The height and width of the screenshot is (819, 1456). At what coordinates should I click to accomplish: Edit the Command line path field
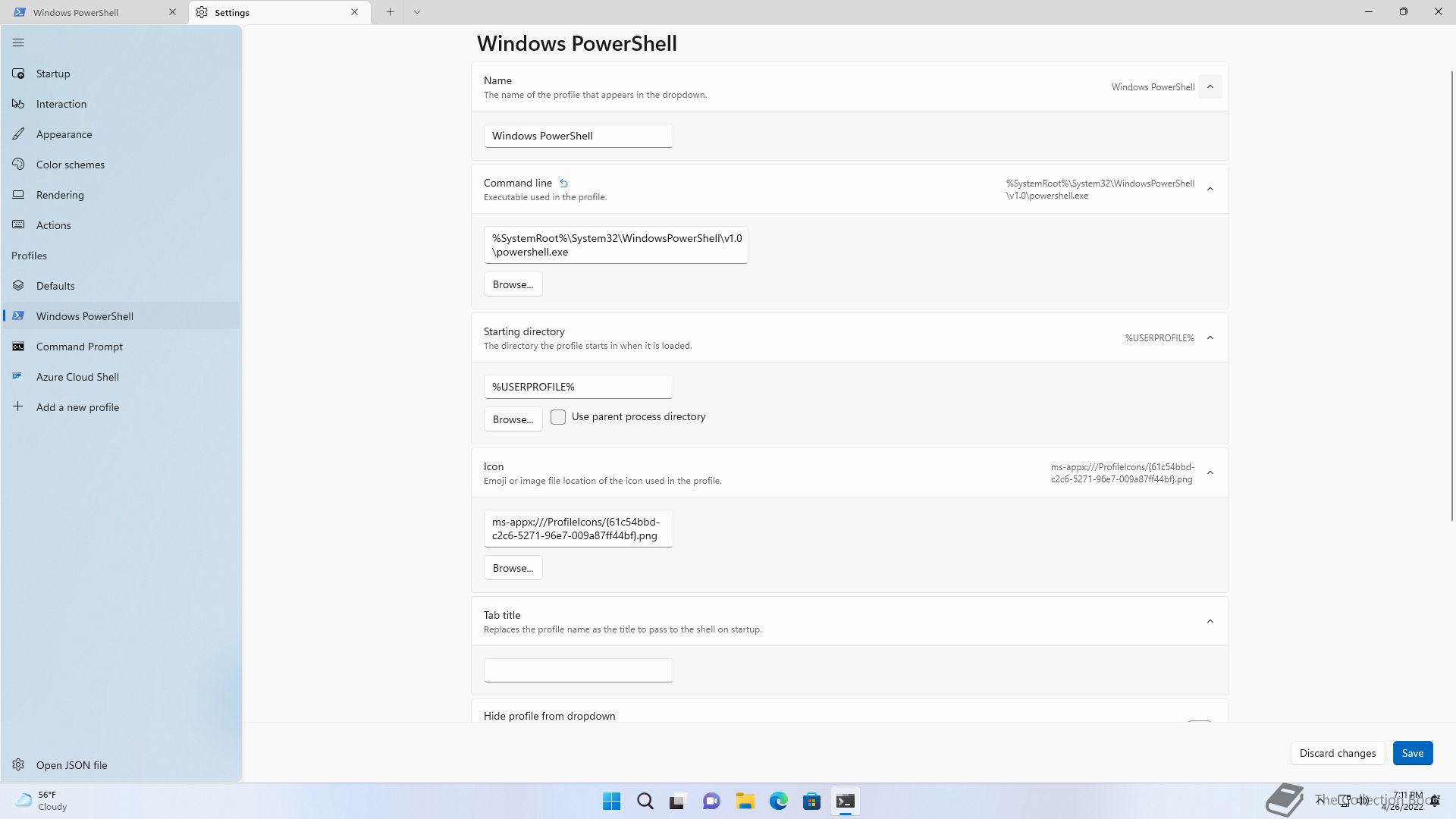pos(616,245)
